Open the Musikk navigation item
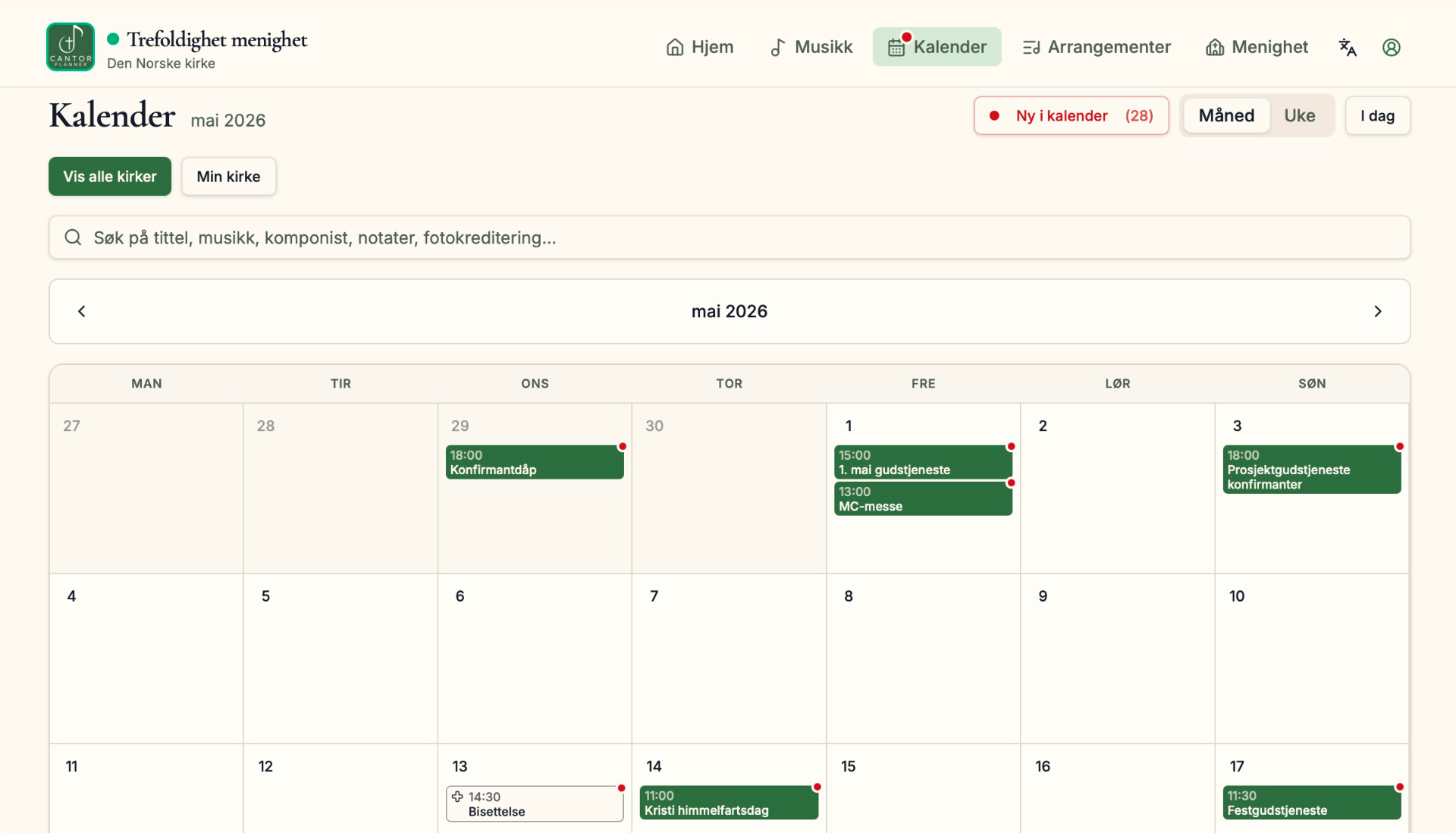 pos(811,47)
